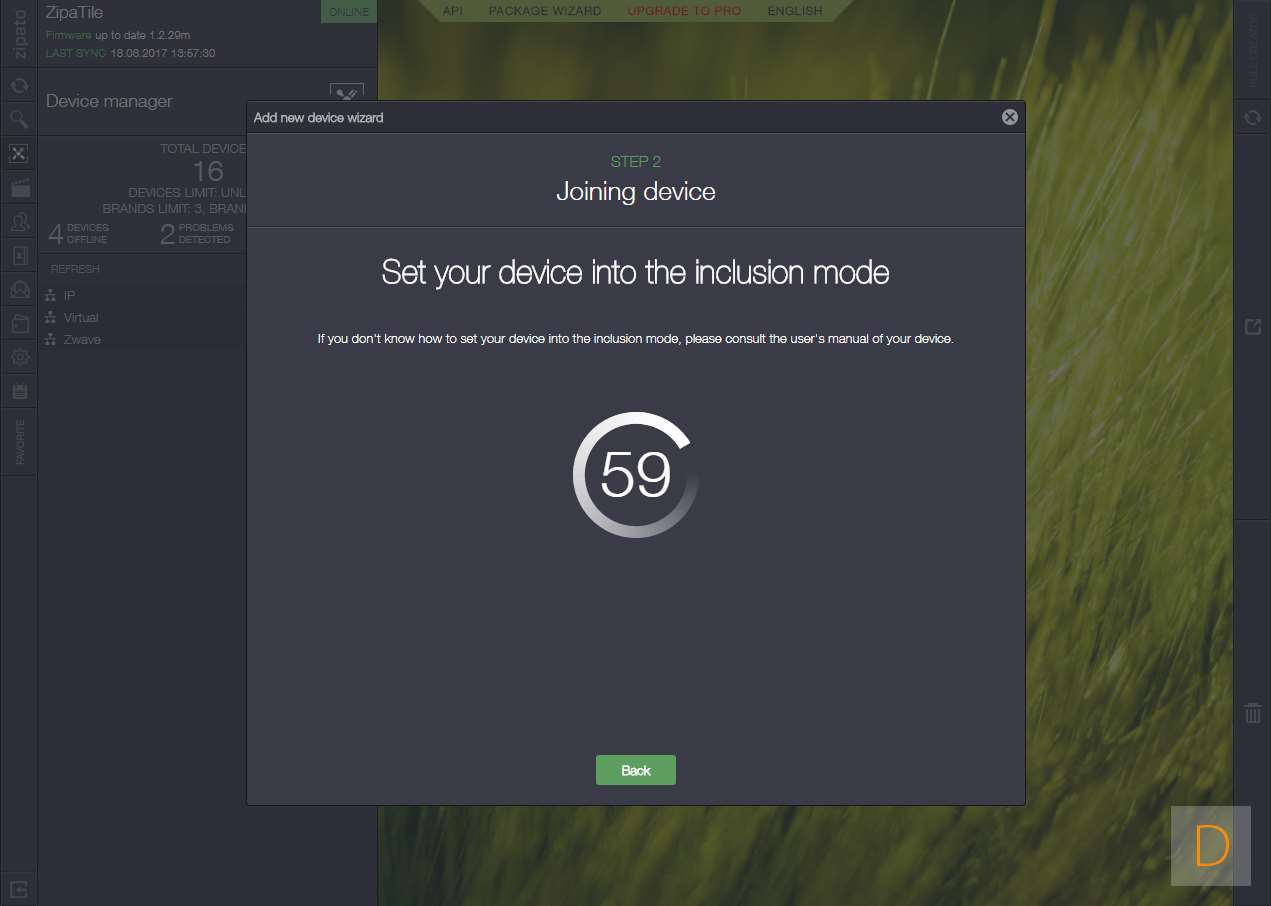The width and height of the screenshot is (1271, 906).
Task: Click the add device icon beside Device manager
Action: pyautogui.click(x=346, y=94)
